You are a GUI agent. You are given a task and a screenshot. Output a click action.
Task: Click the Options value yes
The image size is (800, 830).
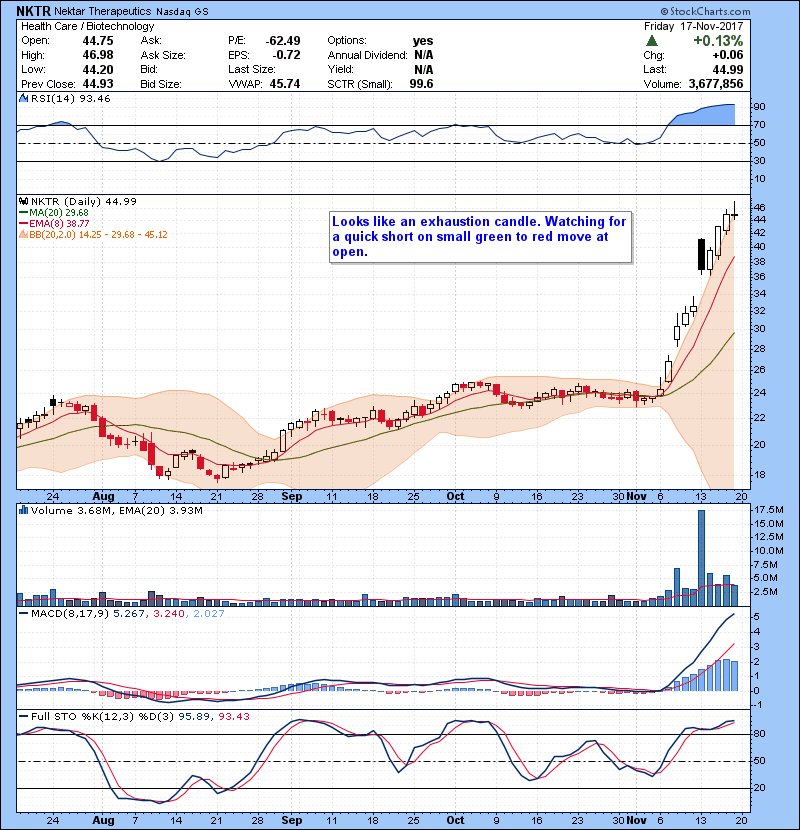[423, 41]
